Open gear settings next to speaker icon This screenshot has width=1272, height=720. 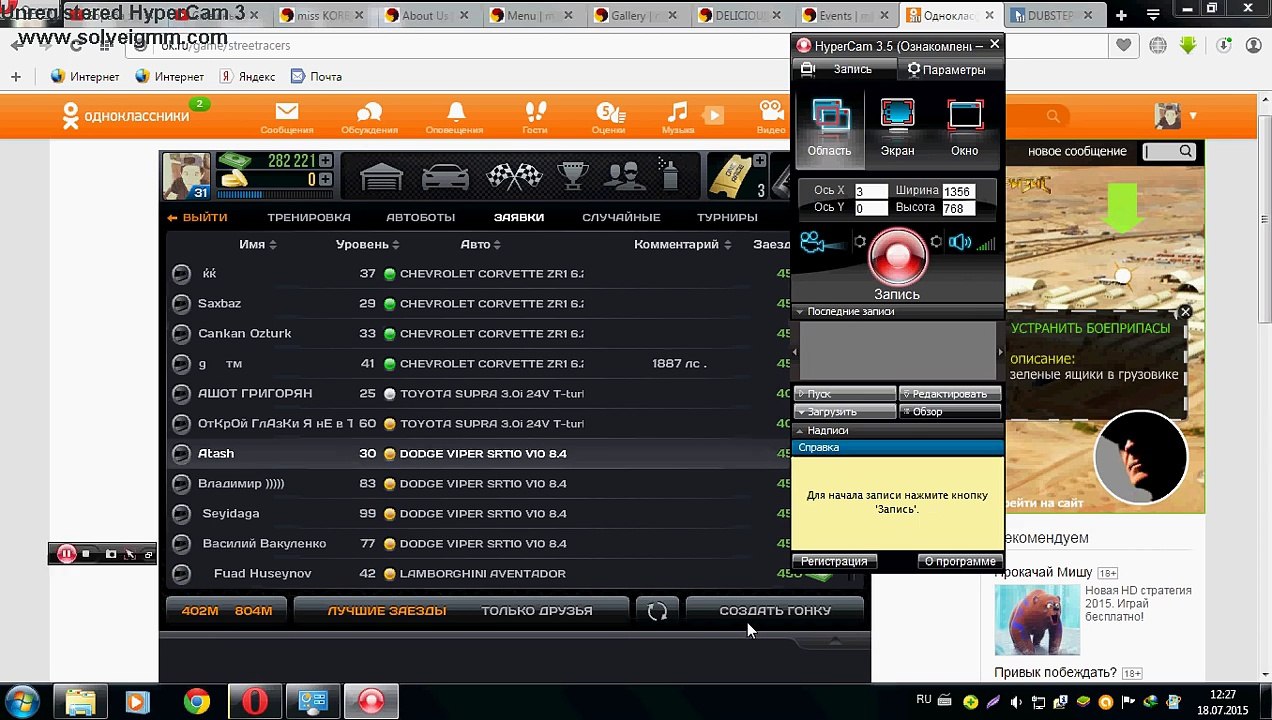coord(936,242)
